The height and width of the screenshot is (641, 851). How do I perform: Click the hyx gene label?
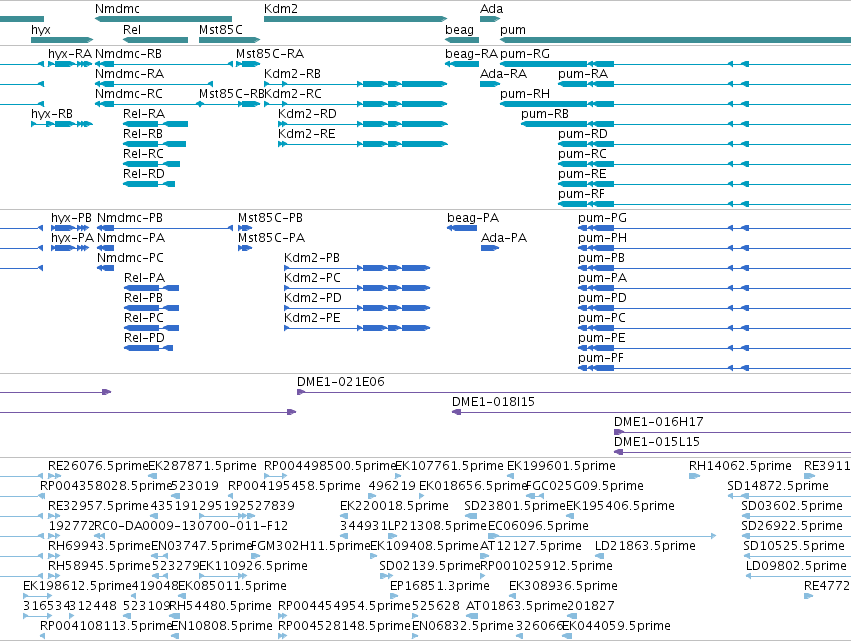click(41, 29)
